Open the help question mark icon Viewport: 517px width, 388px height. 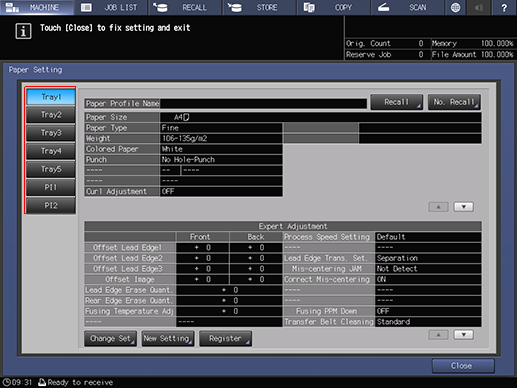(504, 7)
